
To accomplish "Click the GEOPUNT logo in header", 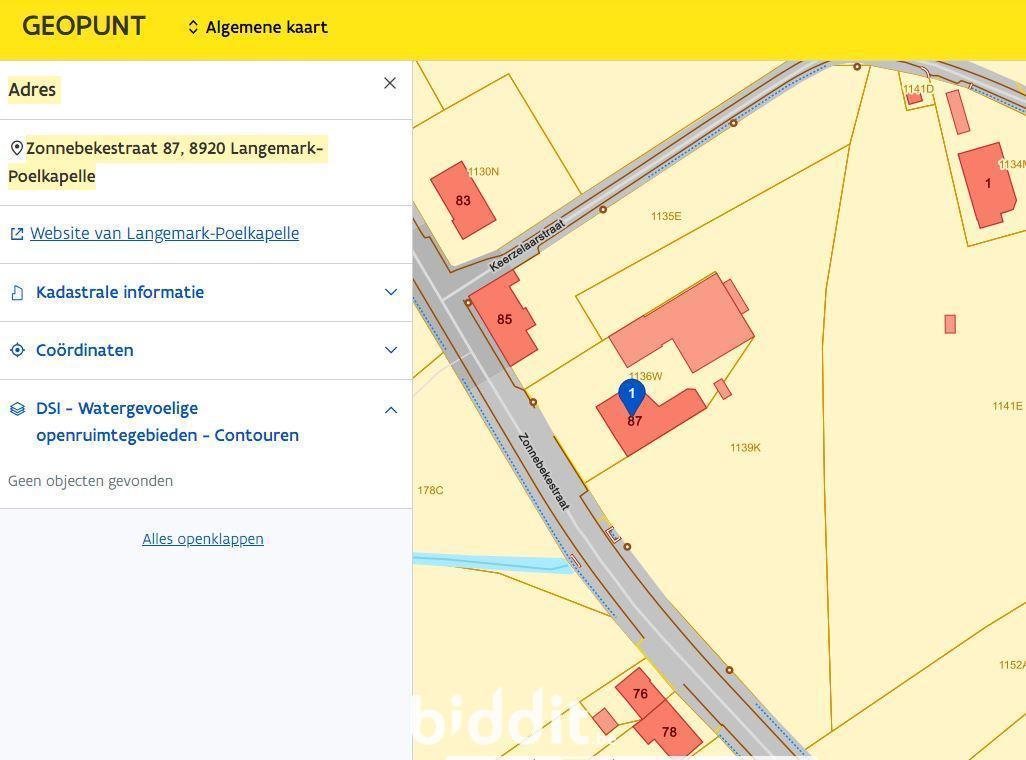I will 84,27.
